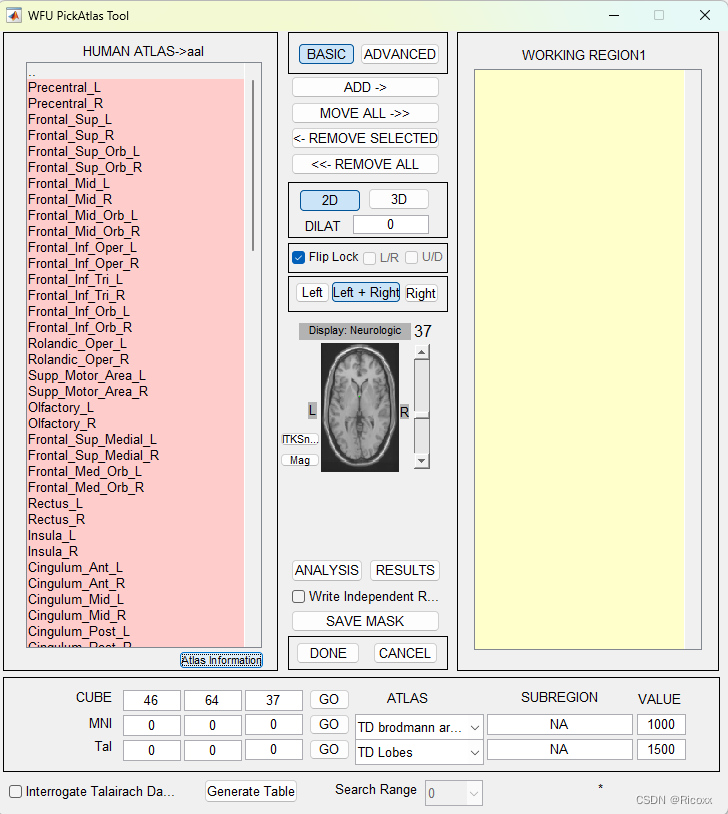Click MOVE ALL ->> button
The image size is (728, 814).
tap(365, 113)
